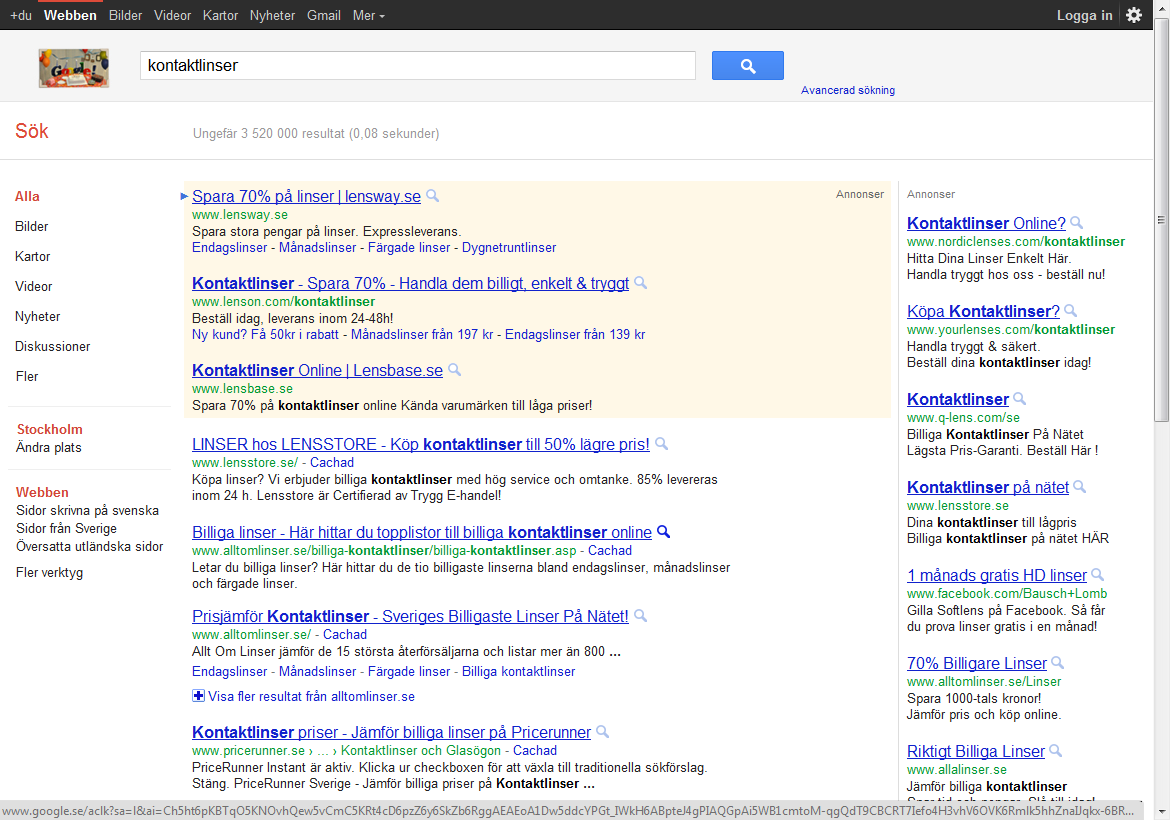This screenshot has height=820, width=1170.
Task: Open 'Kartor' in the top navigation bar
Action: 220,15
